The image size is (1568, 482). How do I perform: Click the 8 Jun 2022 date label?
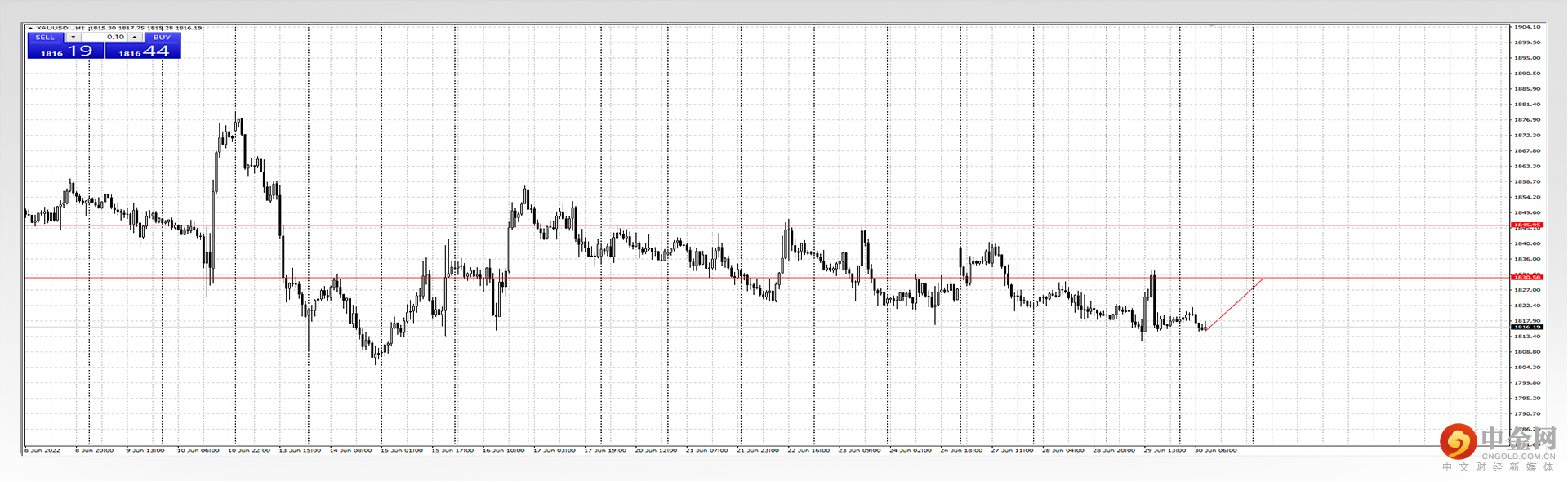(42, 450)
